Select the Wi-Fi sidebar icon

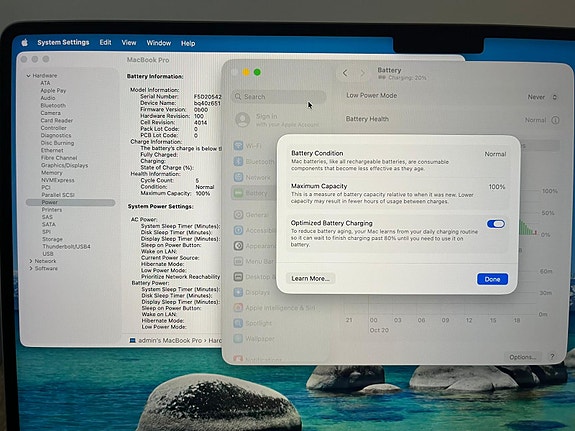(238, 146)
